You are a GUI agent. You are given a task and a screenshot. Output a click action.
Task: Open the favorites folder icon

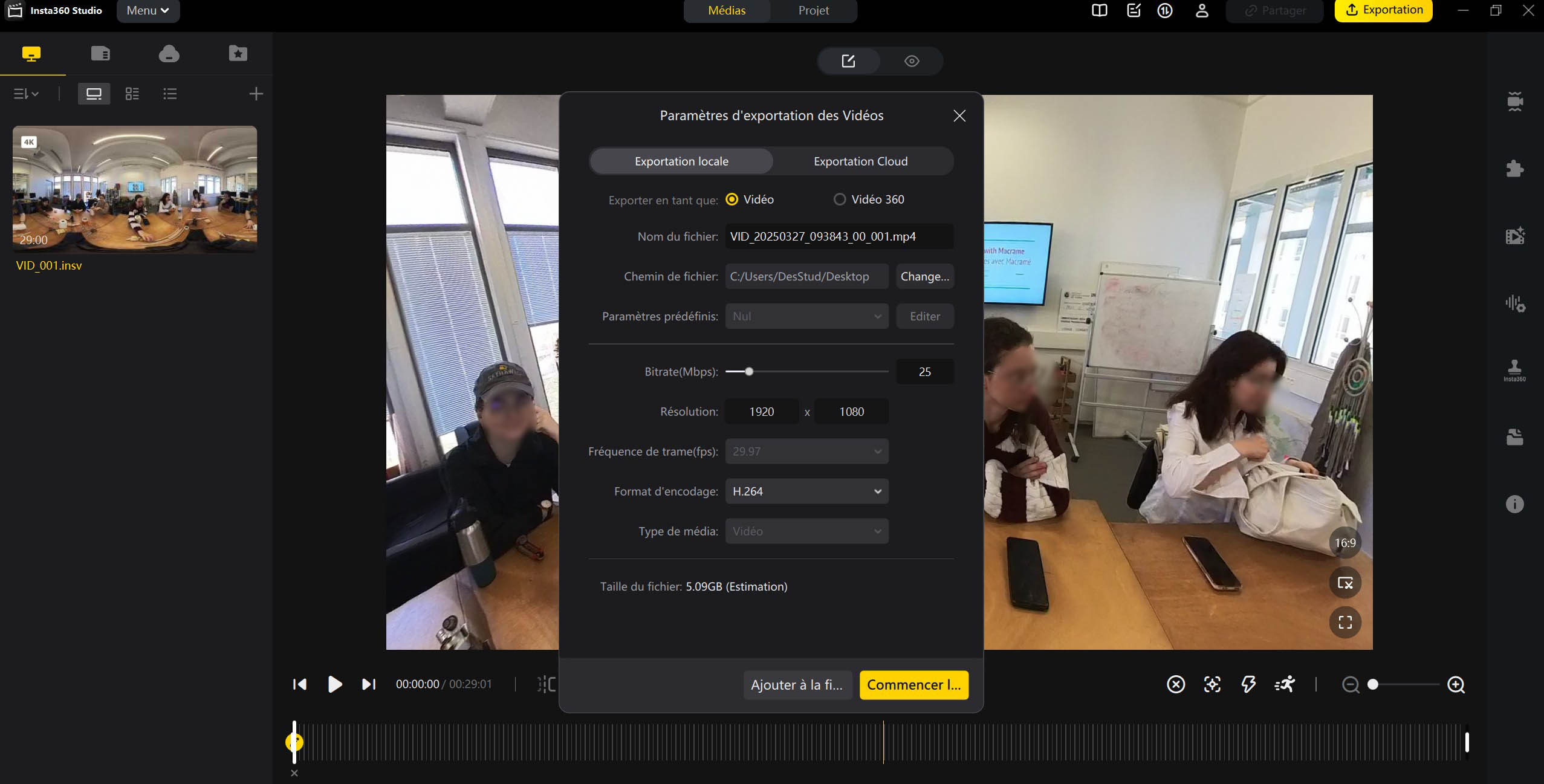[238, 54]
